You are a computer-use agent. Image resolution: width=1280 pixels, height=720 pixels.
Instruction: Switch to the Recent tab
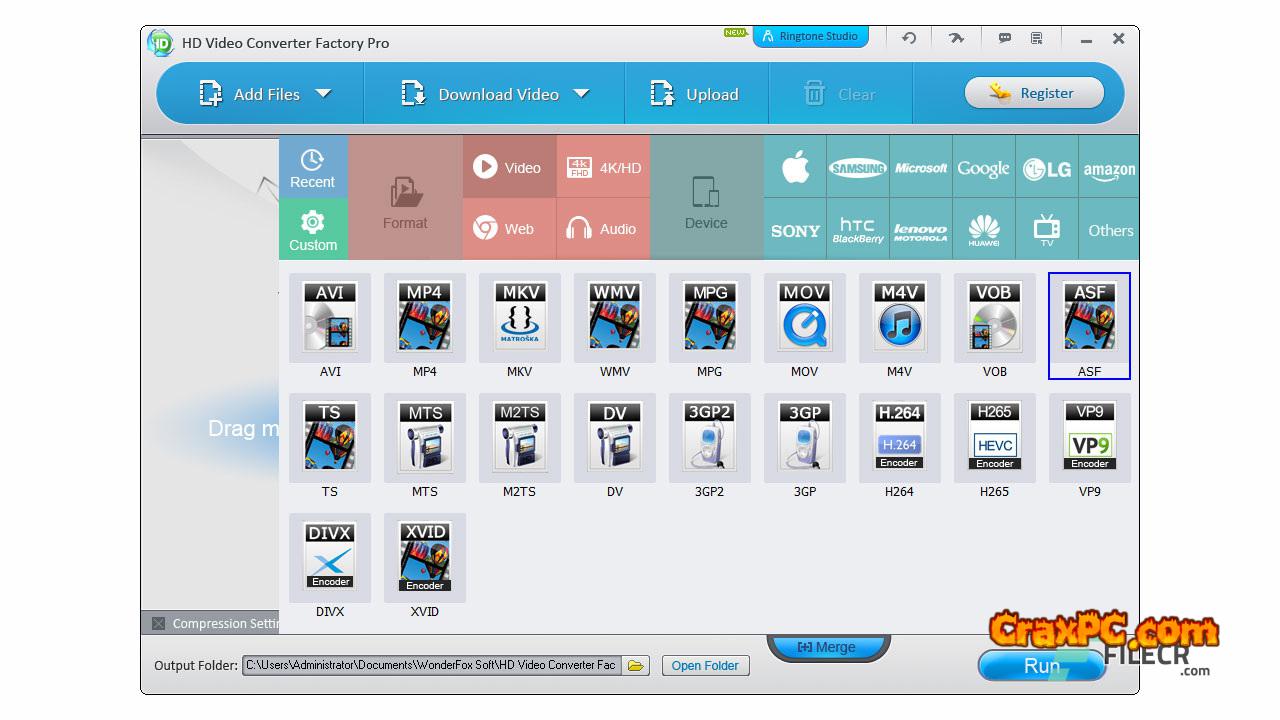[313, 167]
